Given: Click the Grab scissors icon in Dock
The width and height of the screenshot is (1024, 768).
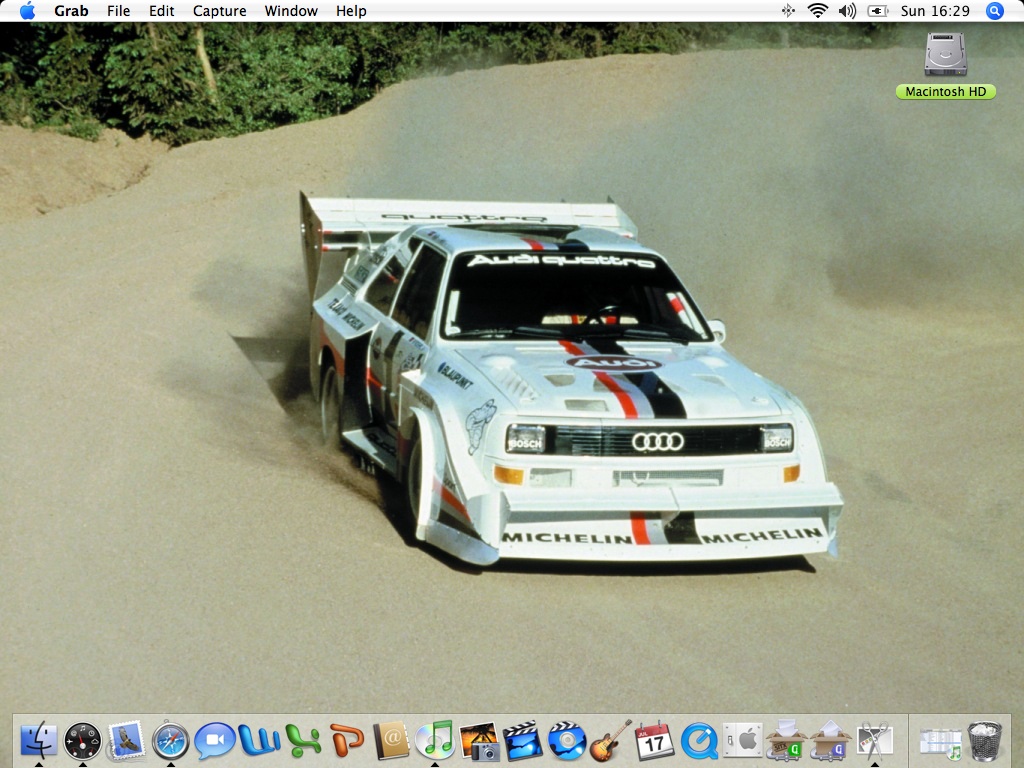Looking at the screenshot, I should click(874, 741).
